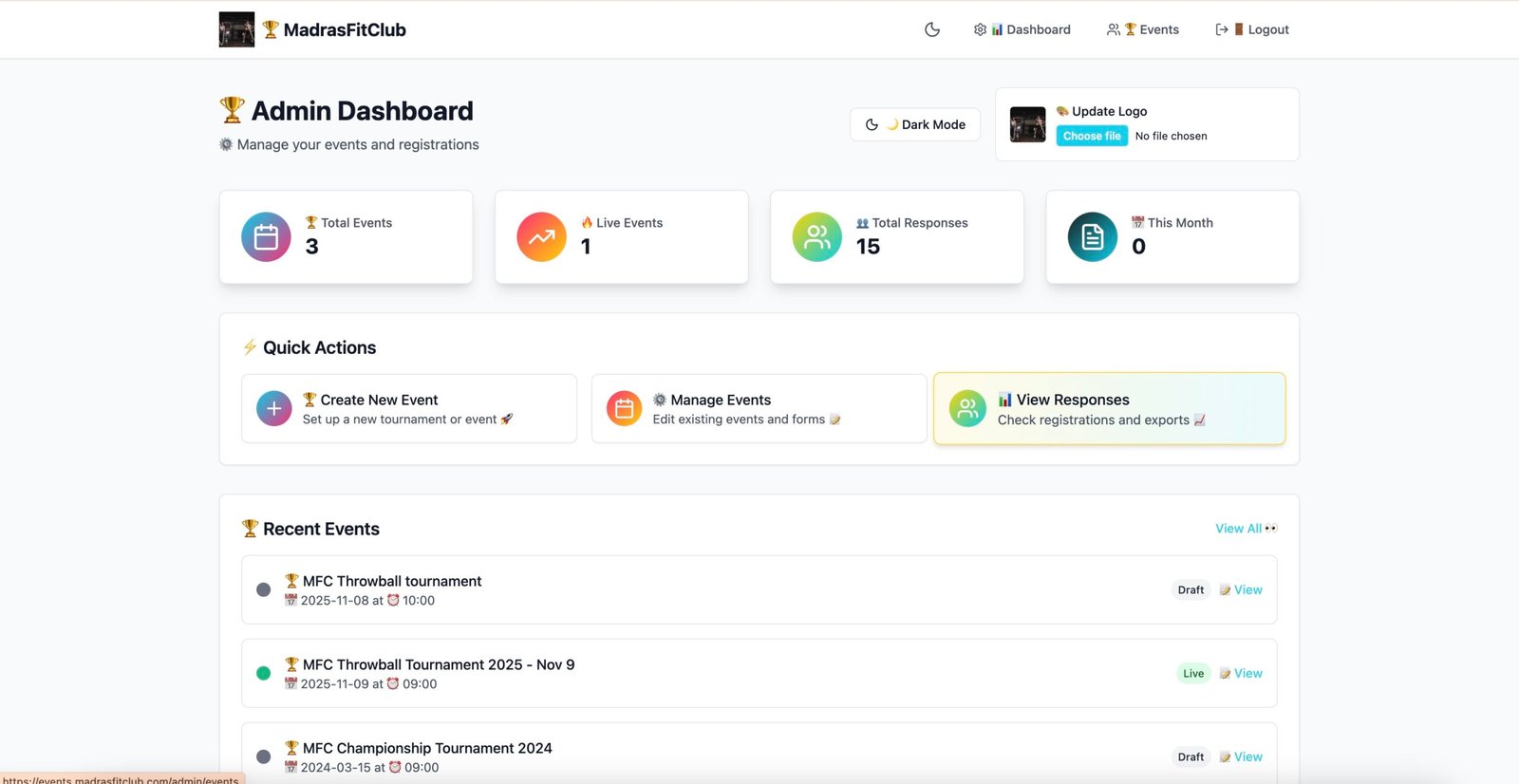
Task: Open View All recent events
Action: pyautogui.click(x=1246, y=529)
